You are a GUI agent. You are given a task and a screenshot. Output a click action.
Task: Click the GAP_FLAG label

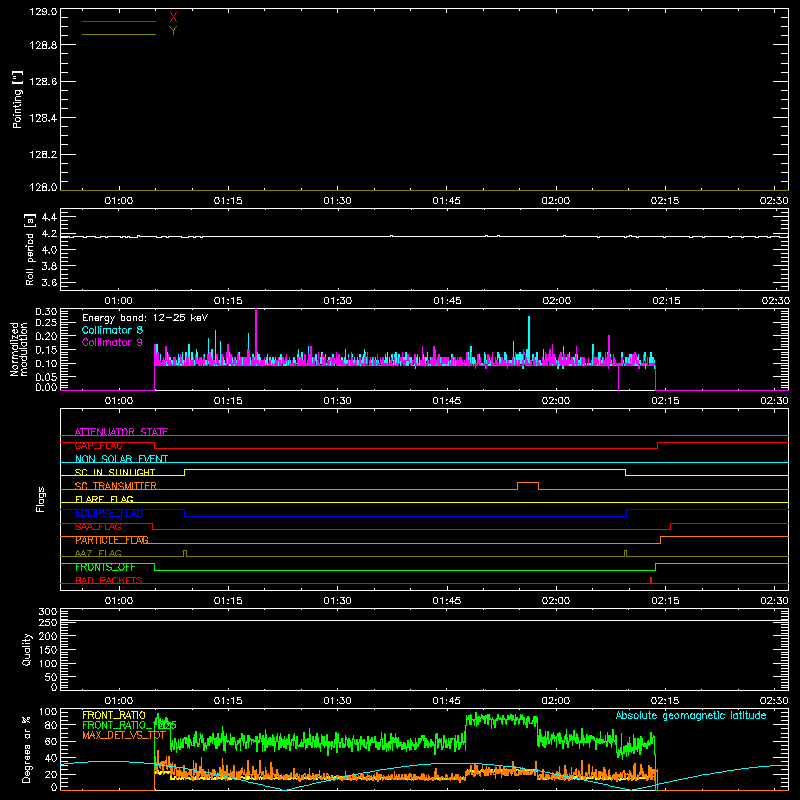[98, 445]
